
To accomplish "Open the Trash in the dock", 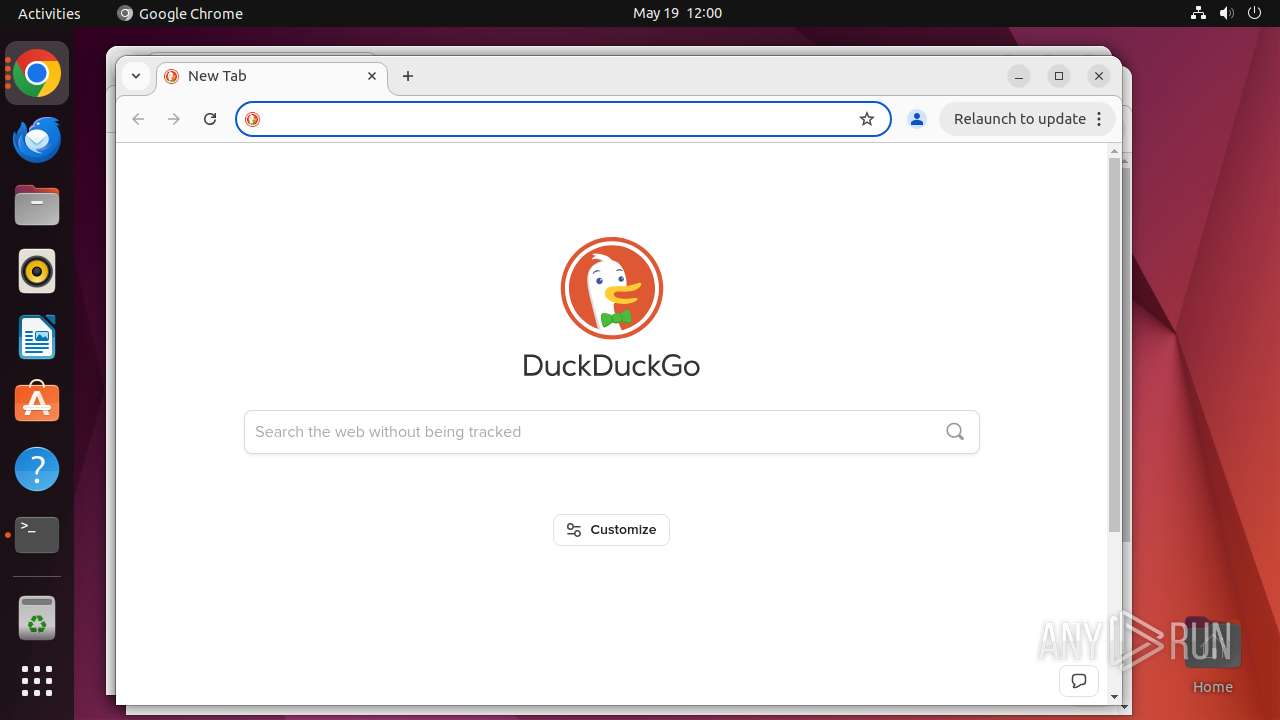I will (37, 618).
